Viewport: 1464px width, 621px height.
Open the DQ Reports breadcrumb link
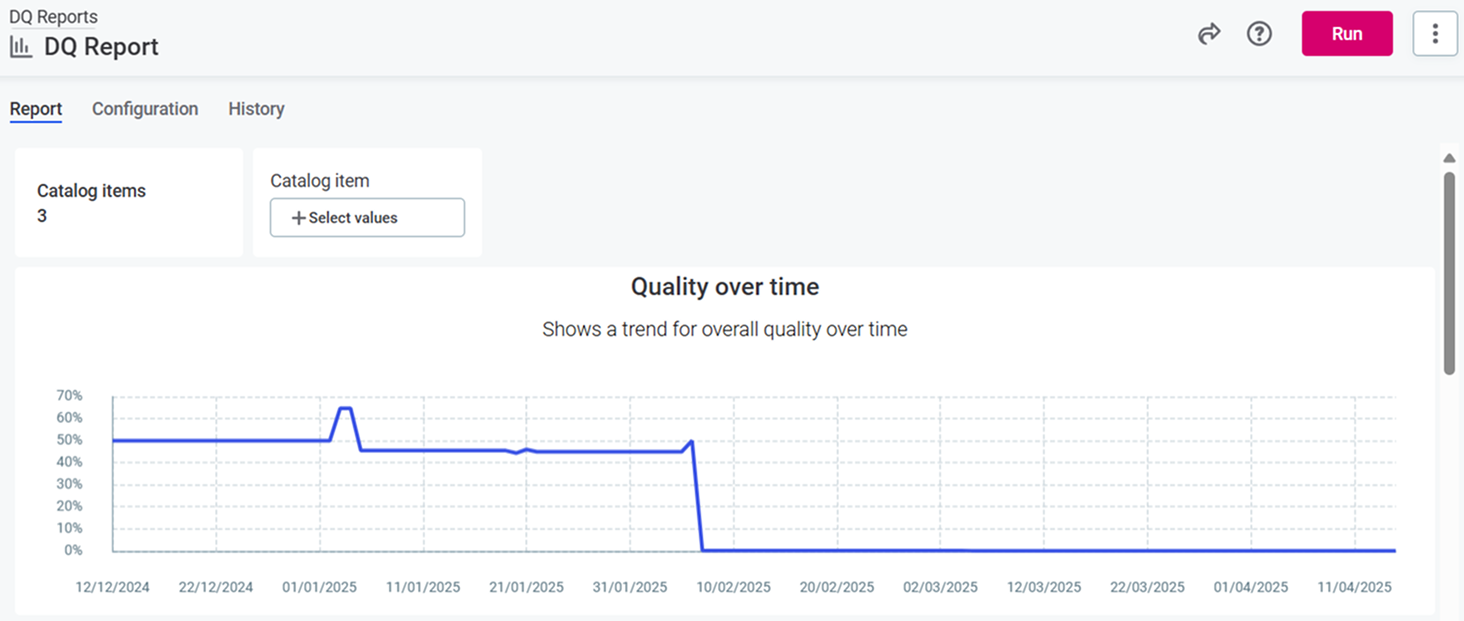(x=53, y=16)
